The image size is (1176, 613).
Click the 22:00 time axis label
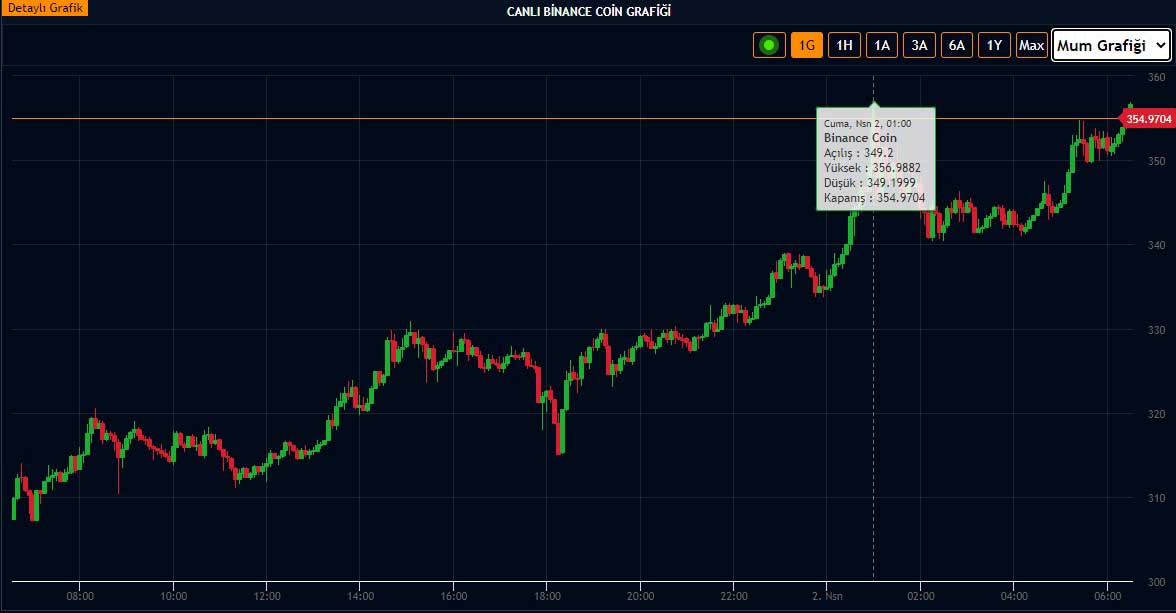click(734, 596)
